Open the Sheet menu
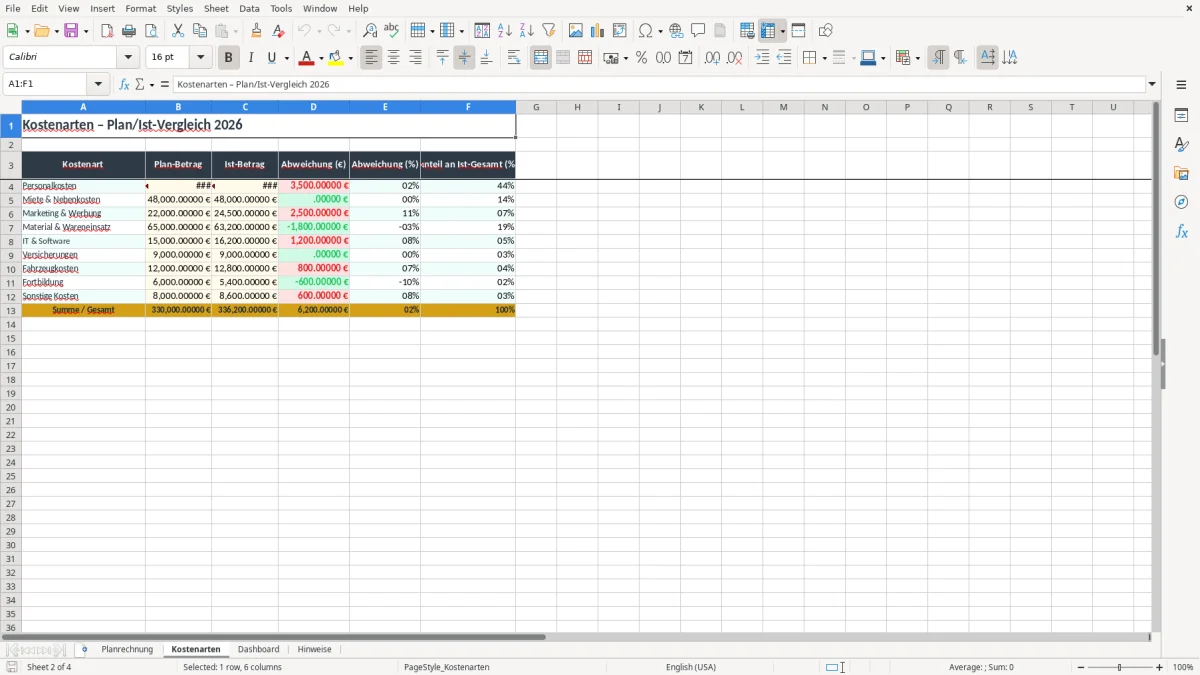The height and width of the screenshot is (675, 1200). pyautogui.click(x=216, y=8)
